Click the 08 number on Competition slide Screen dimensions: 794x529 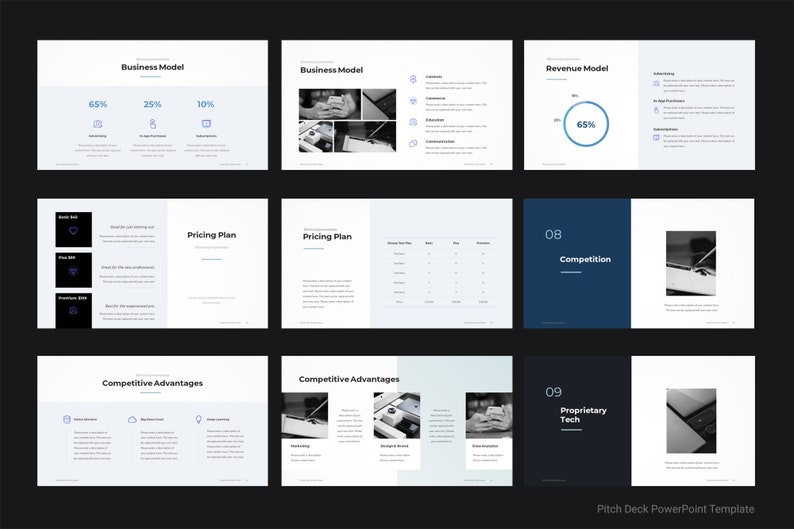tap(553, 234)
